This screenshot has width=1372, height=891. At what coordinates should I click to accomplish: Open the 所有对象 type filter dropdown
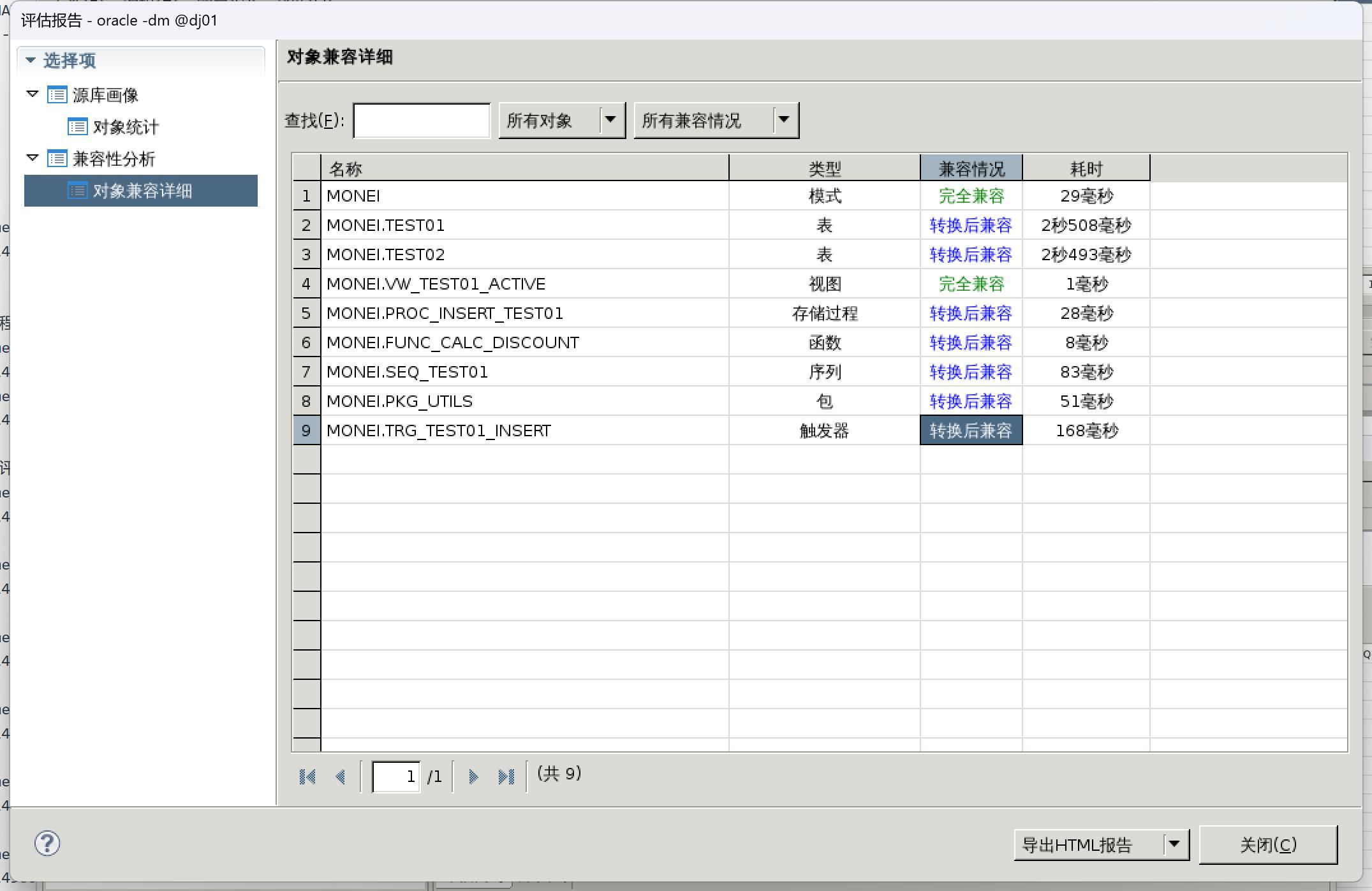[x=610, y=120]
